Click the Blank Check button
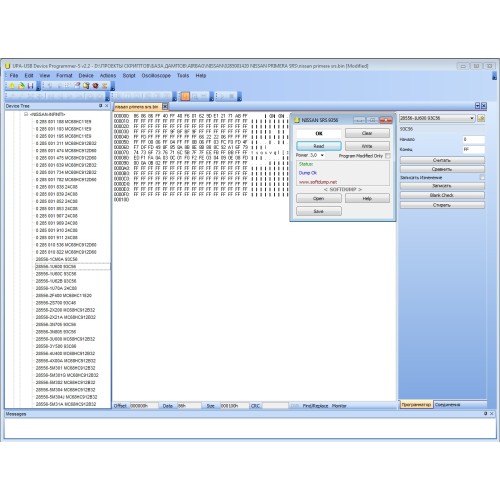 (x=442, y=195)
